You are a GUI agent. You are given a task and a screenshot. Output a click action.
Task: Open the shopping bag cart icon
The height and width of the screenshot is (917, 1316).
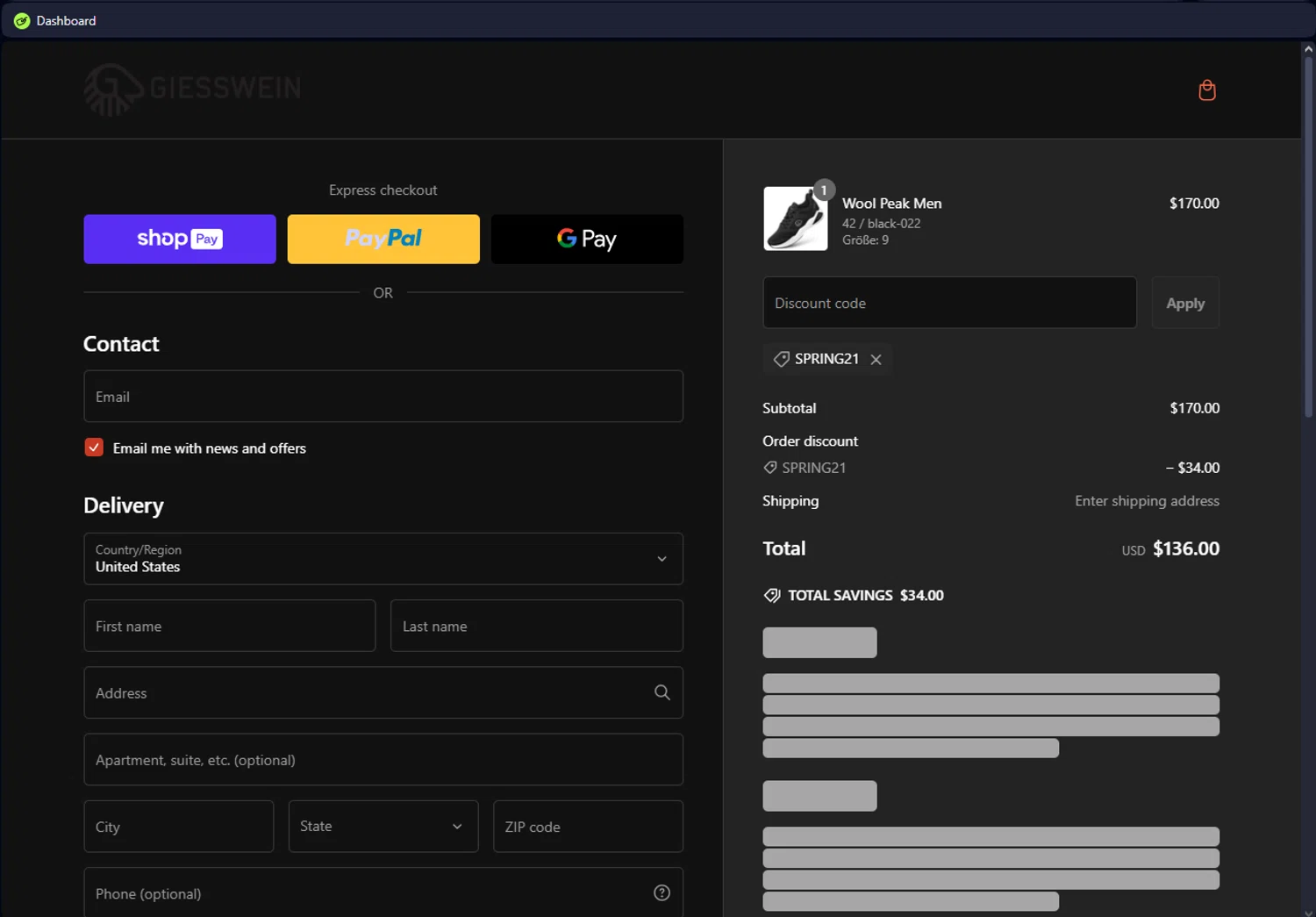pos(1207,90)
